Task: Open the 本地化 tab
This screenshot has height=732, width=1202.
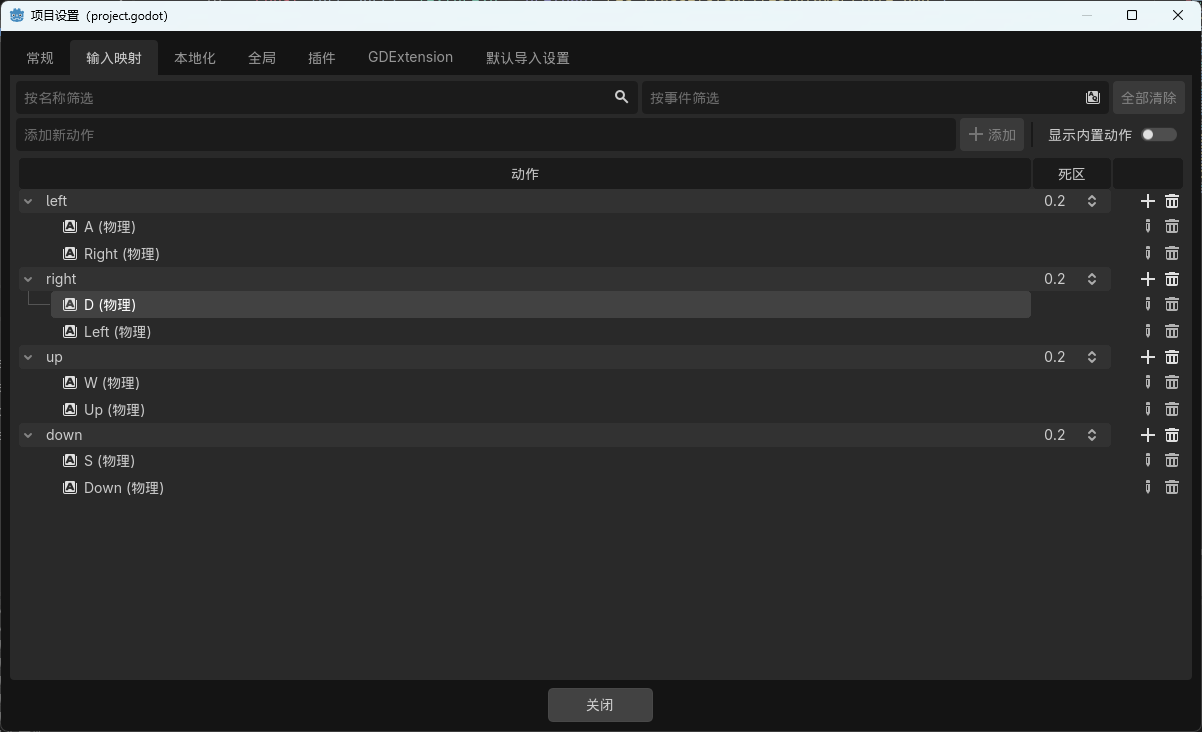Action: [x=195, y=58]
